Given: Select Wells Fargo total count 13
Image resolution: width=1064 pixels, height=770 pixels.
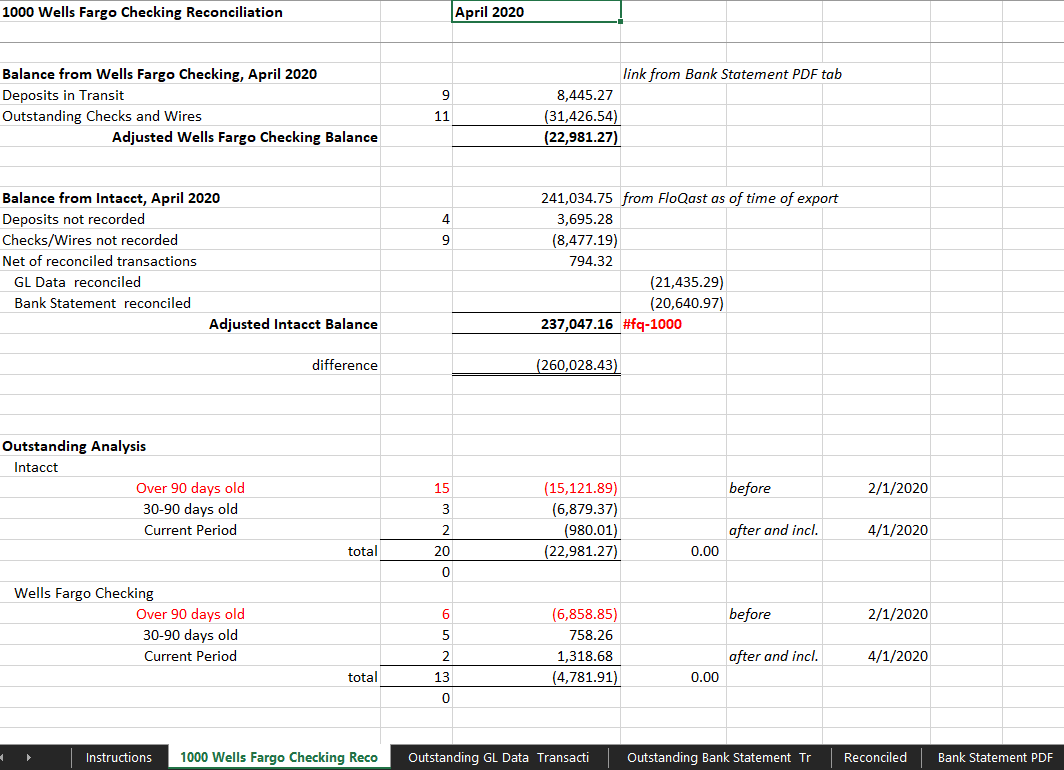Looking at the screenshot, I should coord(442,677).
